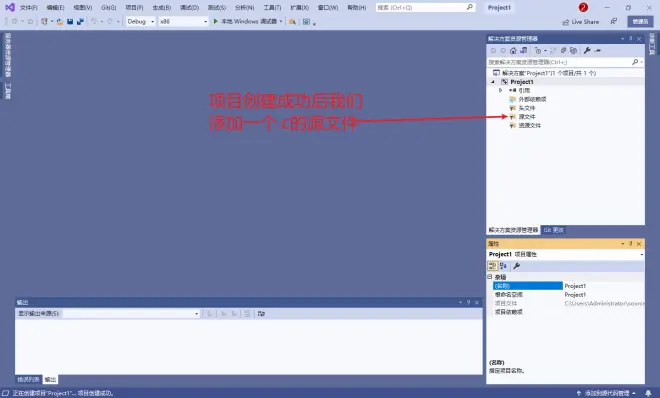The width and height of the screenshot is (660, 398).
Task: Click the notifications badge icon in title bar
Action: pos(583,8)
